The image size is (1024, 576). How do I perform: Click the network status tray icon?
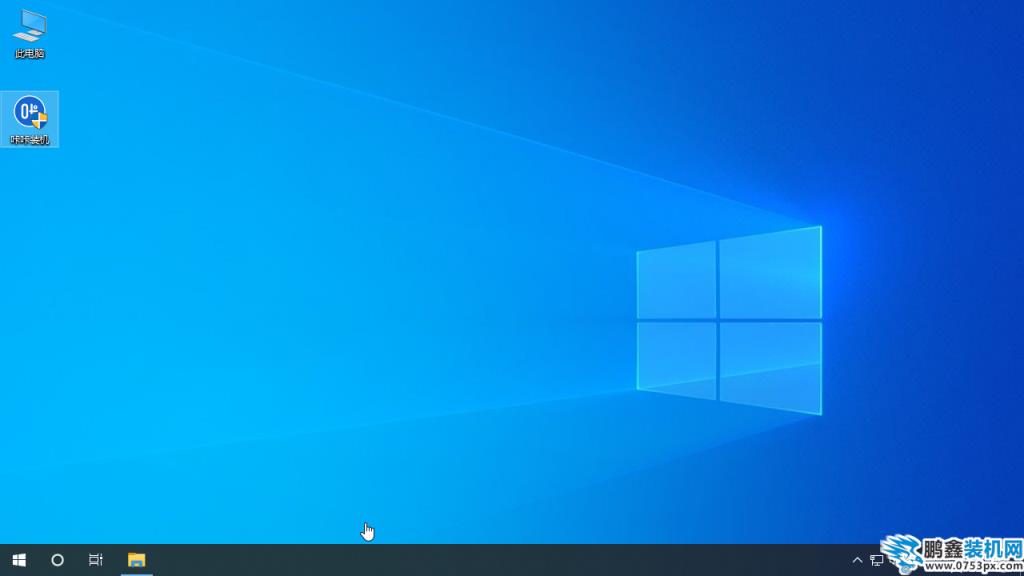(x=876, y=560)
